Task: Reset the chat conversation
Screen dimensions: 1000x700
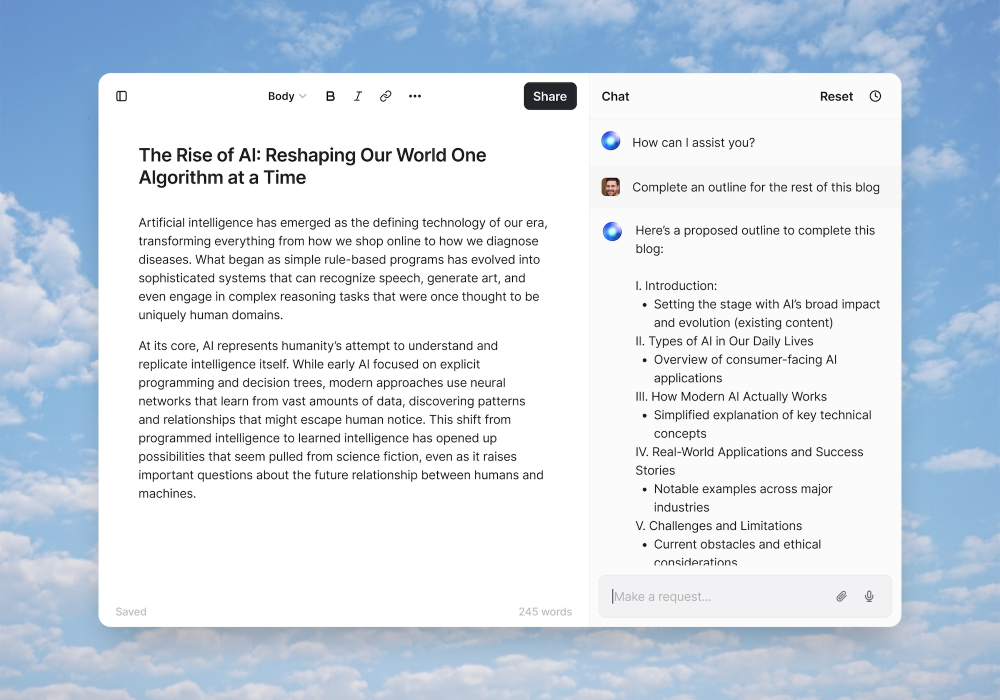Action: pyautogui.click(x=836, y=96)
